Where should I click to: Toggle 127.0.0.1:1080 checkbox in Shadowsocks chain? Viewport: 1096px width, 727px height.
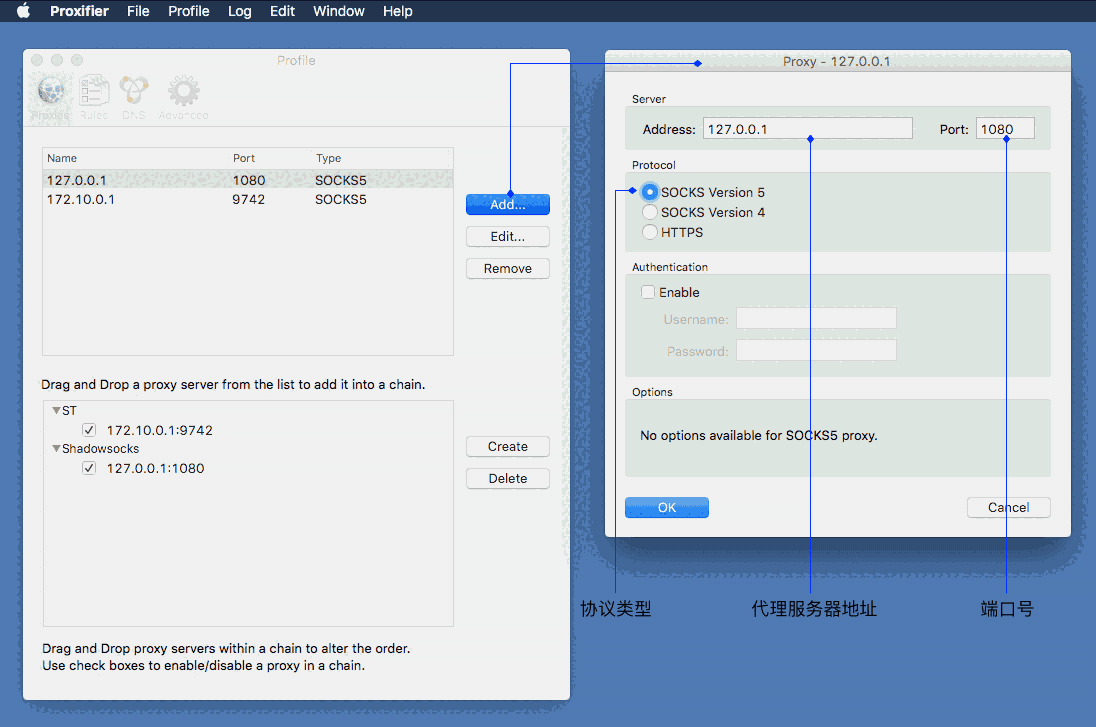[89, 468]
